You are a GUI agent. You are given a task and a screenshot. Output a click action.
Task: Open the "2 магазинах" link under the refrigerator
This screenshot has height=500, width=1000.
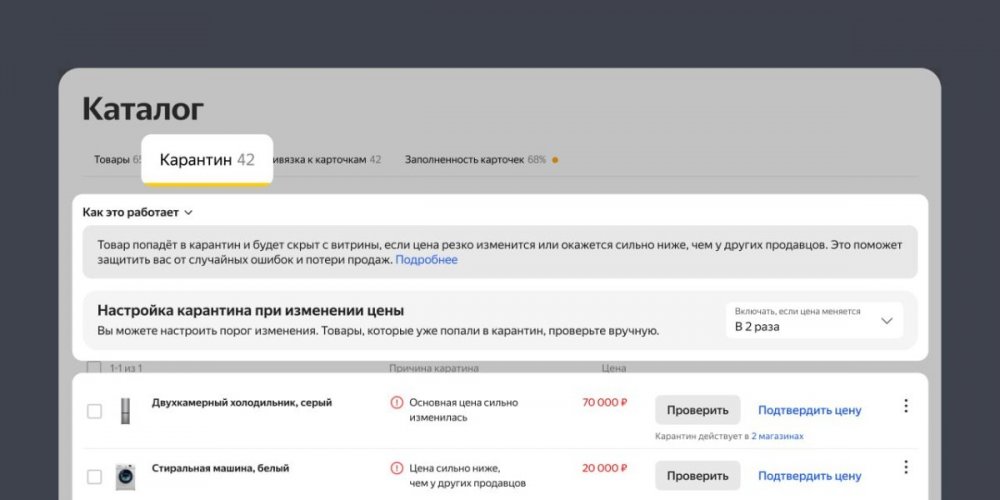[777, 436]
